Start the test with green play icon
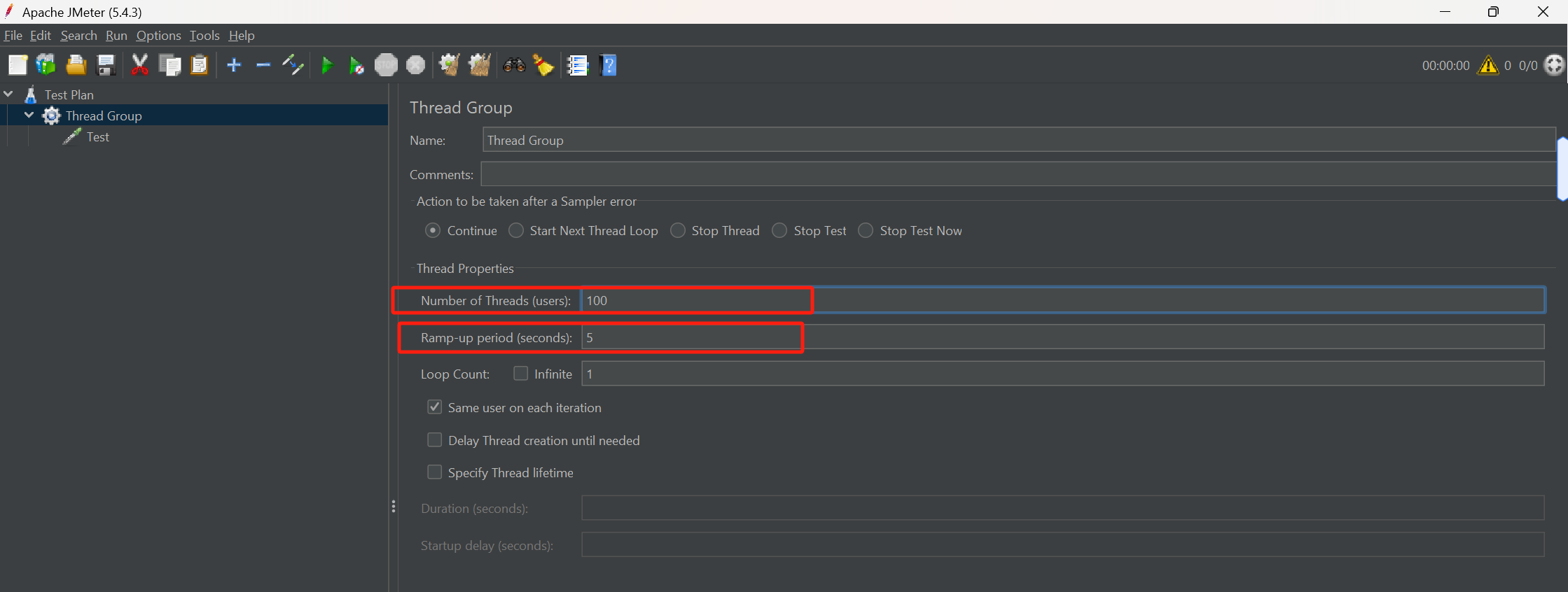The width and height of the screenshot is (1568, 592). [x=327, y=66]
